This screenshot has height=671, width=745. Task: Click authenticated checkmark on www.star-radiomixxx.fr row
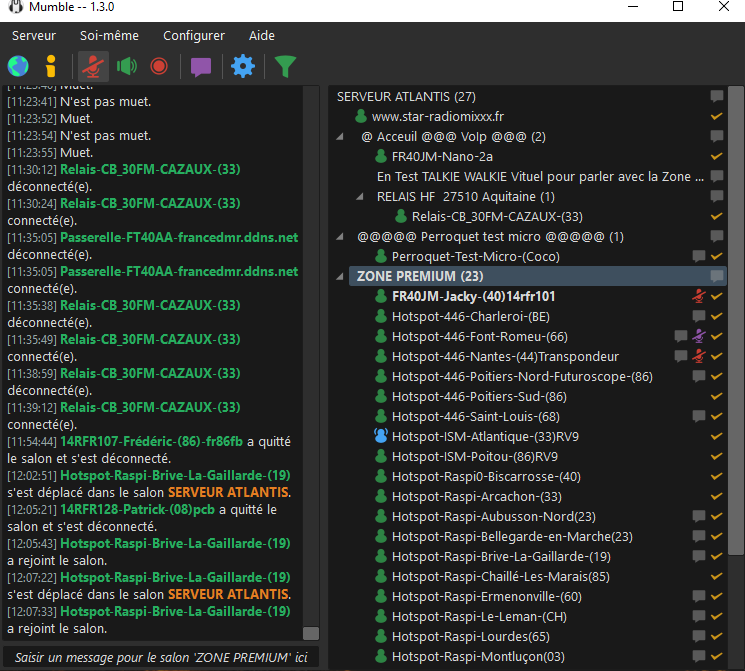(716, 116)
